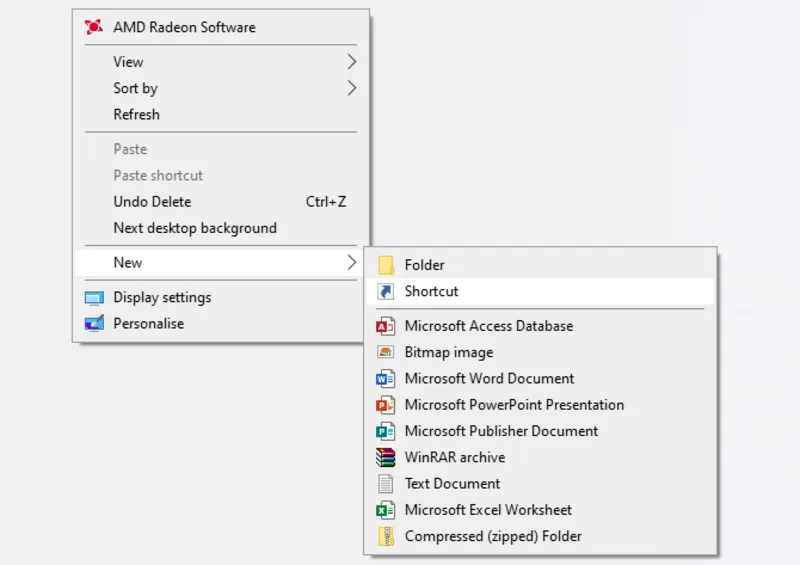Expand the View submenu arrow

coord(352,62)
